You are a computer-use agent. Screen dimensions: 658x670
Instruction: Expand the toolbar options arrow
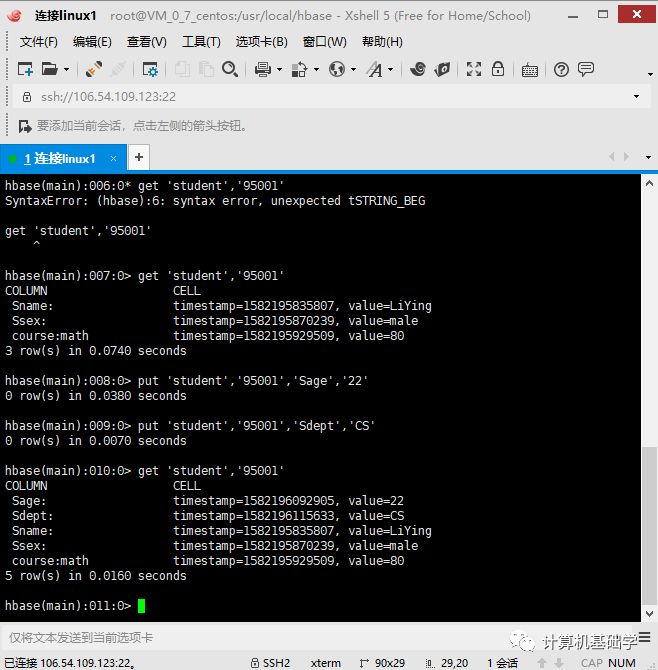pyautogui.click(x=650, y=75)
